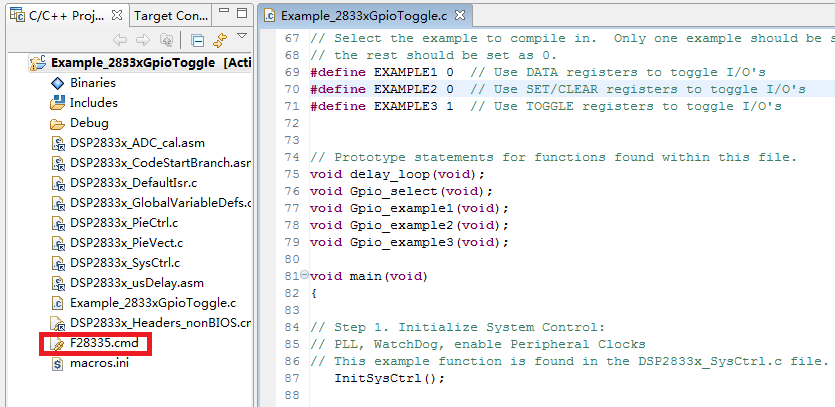This screenshot has width=835, height=407.
Task: Click the Forward navigation arrow icon
Action: pyautogui.click(x=142, y=40)
